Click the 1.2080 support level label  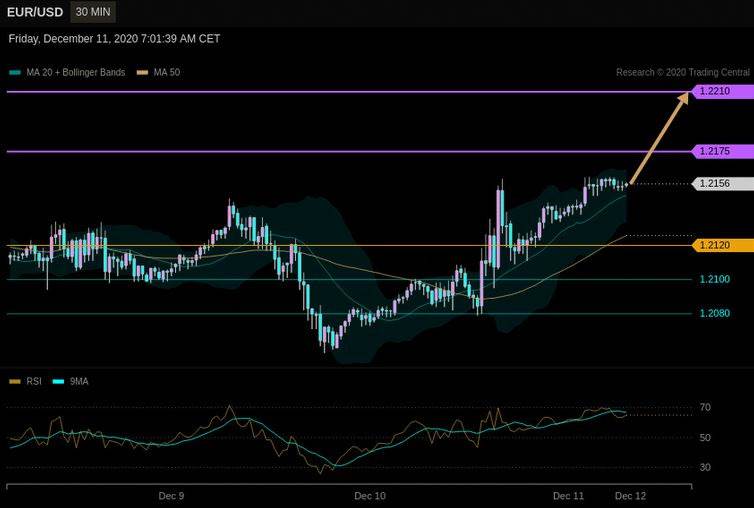click(714, 314)
